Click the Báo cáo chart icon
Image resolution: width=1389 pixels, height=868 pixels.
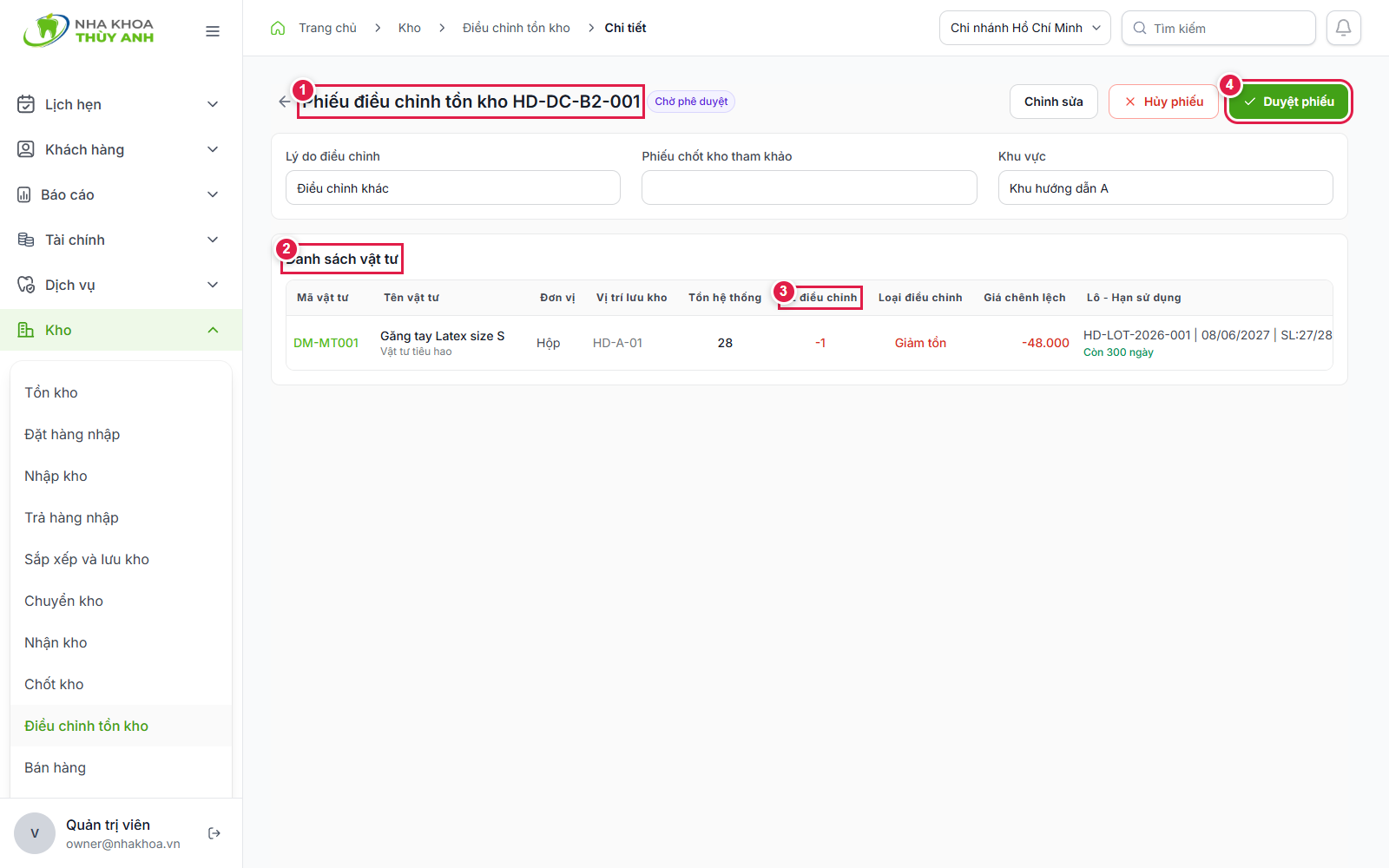click(x=24, y=194)
